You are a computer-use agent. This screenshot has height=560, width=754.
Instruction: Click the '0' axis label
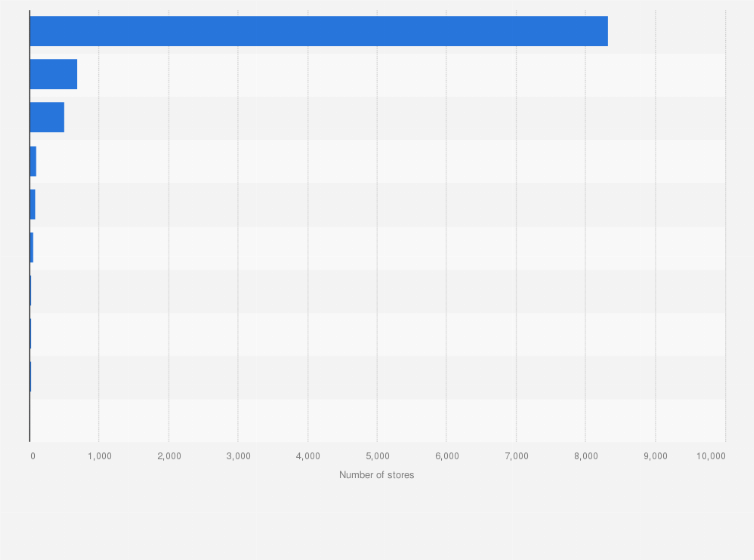point(33,456)
